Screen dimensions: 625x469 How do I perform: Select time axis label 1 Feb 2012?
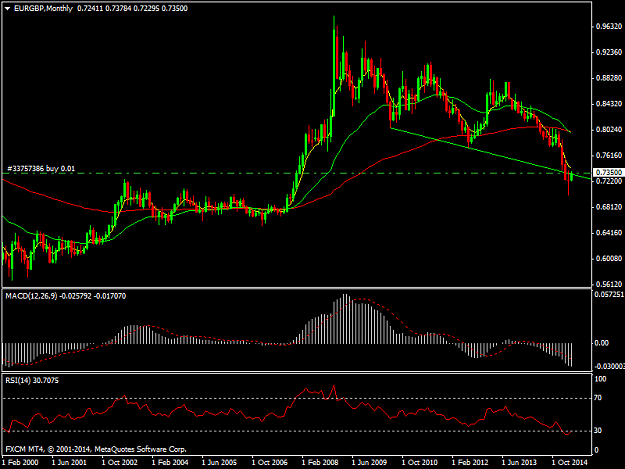pos(470,462)
